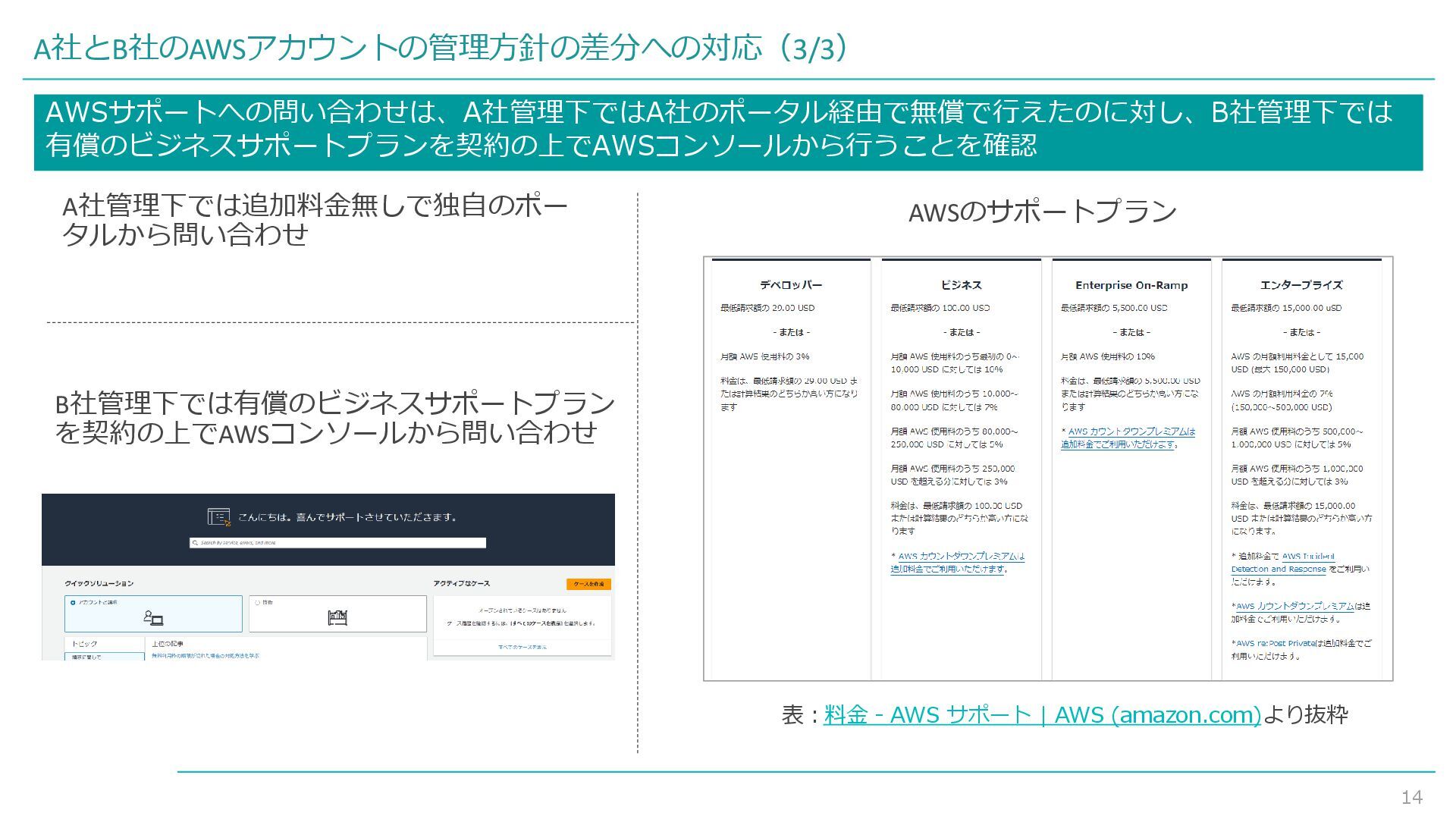This screenshot has height=819, width=1456.
Task: Click the アクティブなケース heading
Action: pos(462,583)
